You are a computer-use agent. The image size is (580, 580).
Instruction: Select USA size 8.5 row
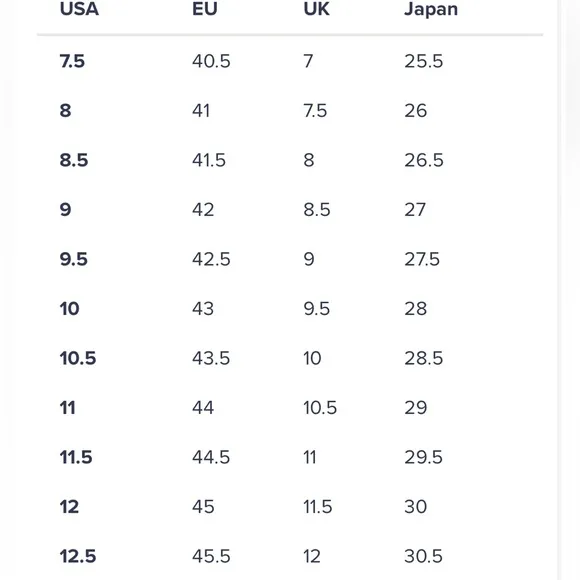click(x=290, y=160)
